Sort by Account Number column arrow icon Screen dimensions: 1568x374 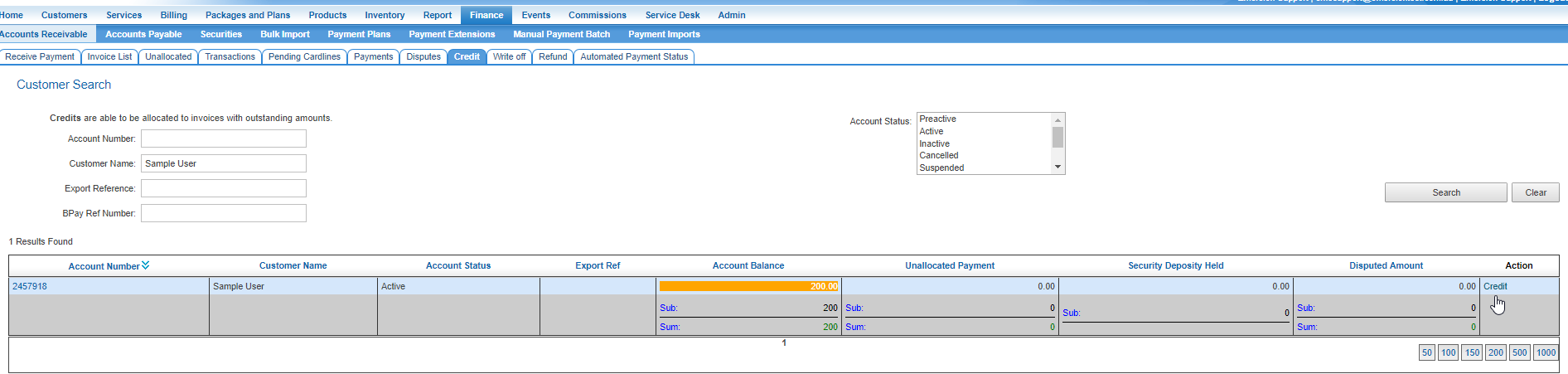pyautogui.click(x=146, y=265)
